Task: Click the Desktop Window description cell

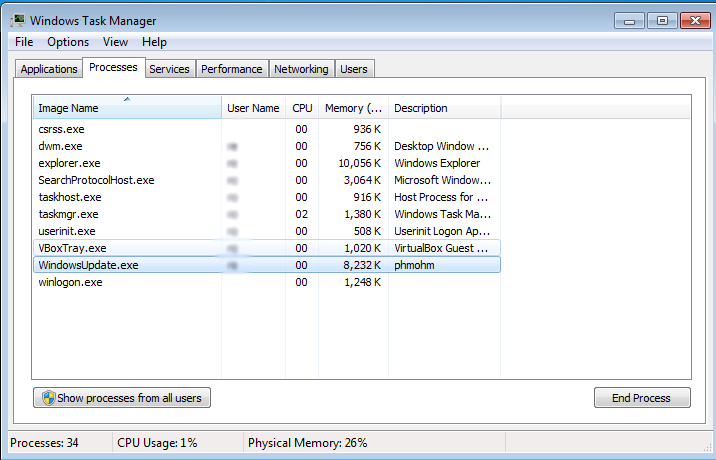Action: click(442, 146)
